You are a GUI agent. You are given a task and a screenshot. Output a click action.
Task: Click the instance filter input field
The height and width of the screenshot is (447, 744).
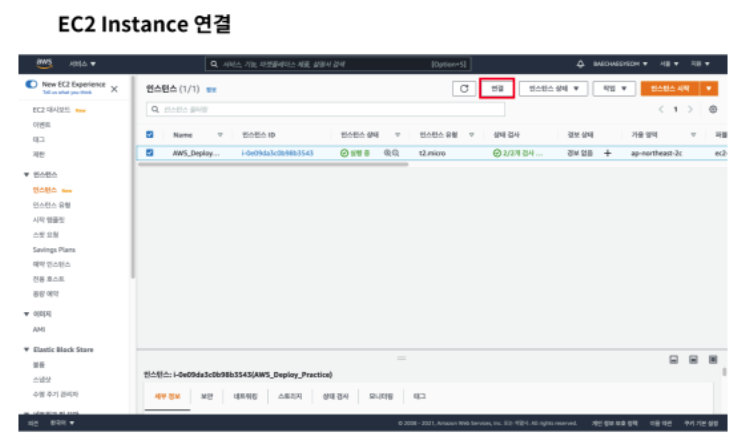point(326,110)
